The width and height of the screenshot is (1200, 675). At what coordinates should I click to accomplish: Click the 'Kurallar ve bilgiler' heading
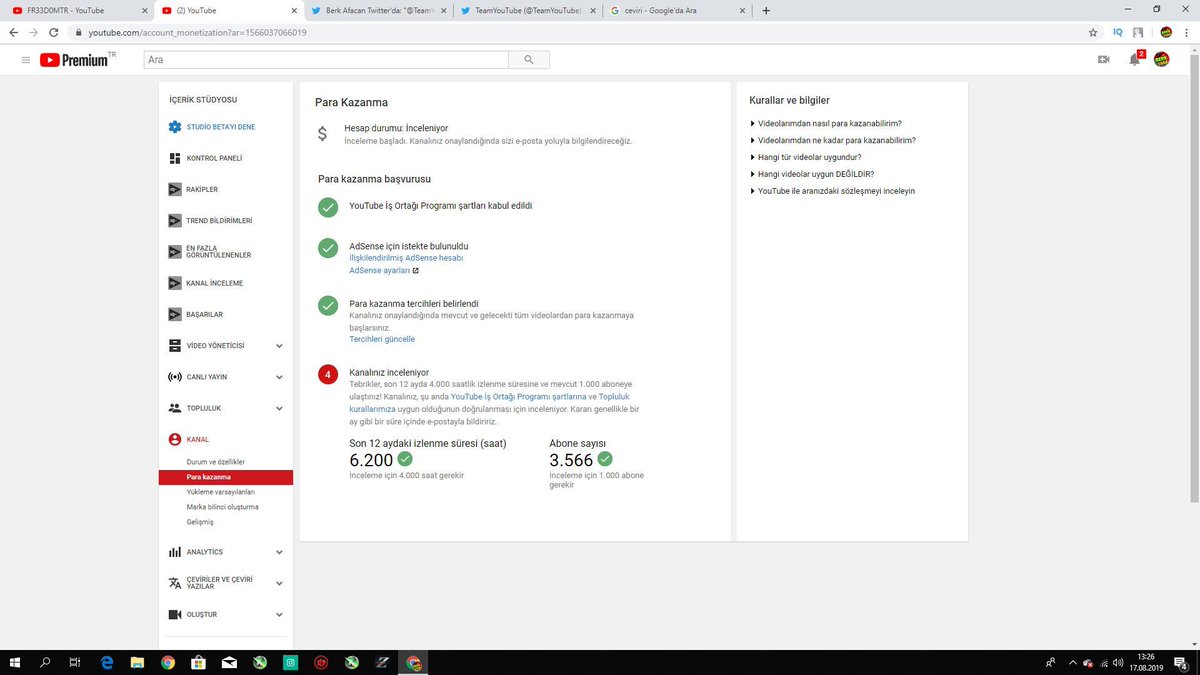tap(789, 100)
